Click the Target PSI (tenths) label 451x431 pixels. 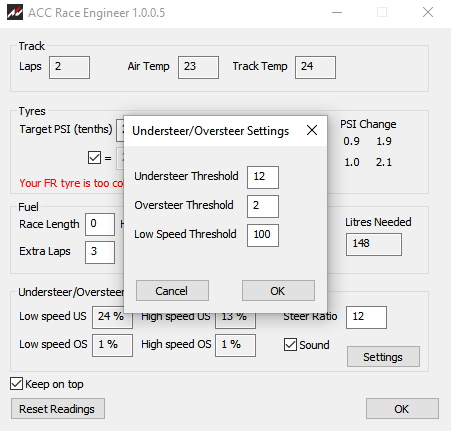coord(66,129)
